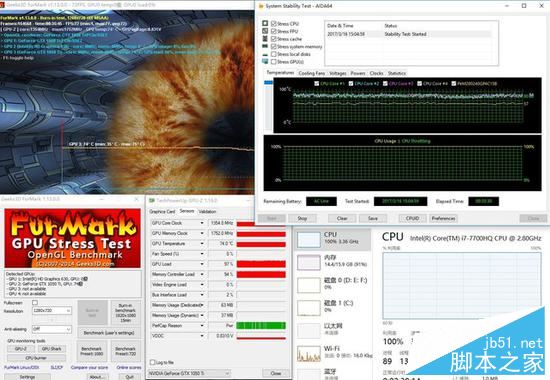Open Memory Controller Load dropdown arrow
Image resolution: width=550 pixels, height=380 pixels.
[x=202, y=274]
